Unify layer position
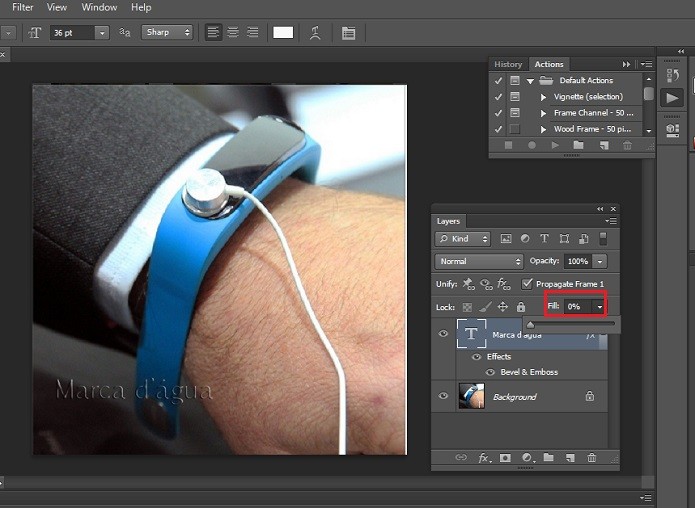This screenshot has width=695, height=508. coord(469,284)
